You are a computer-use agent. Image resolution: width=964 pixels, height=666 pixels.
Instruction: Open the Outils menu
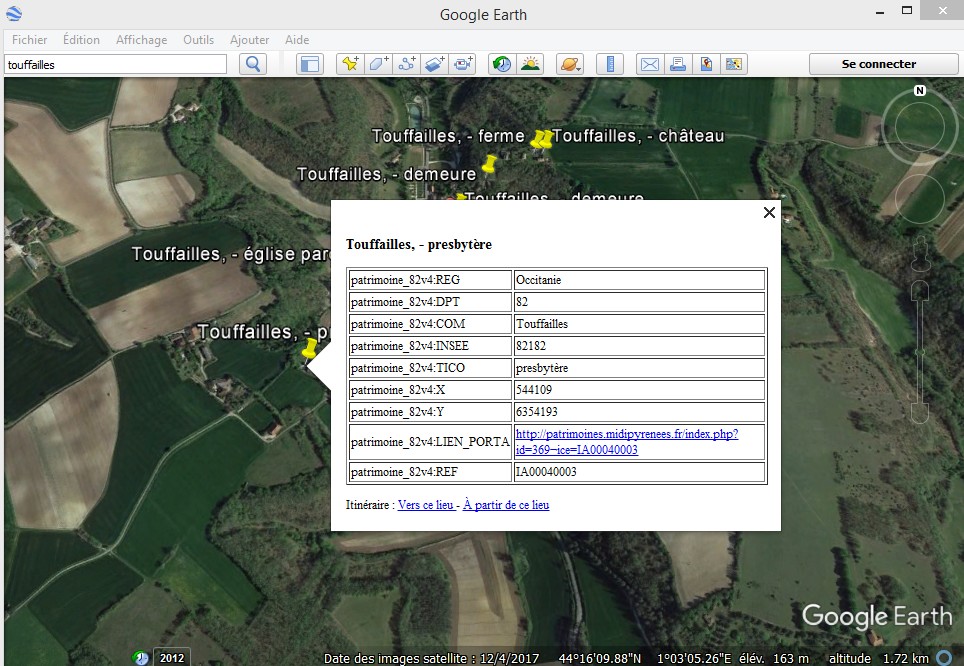pyautogui.click(x=199, y=40)
